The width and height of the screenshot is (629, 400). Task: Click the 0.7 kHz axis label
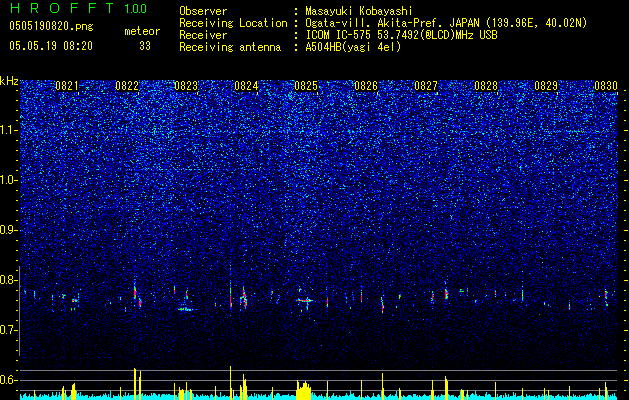[9, 330]
